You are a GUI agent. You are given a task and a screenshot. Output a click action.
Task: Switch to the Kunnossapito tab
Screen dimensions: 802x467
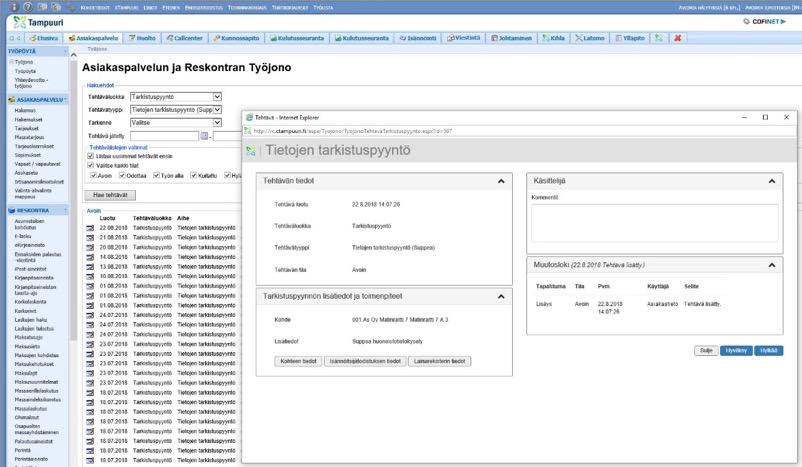236,38
